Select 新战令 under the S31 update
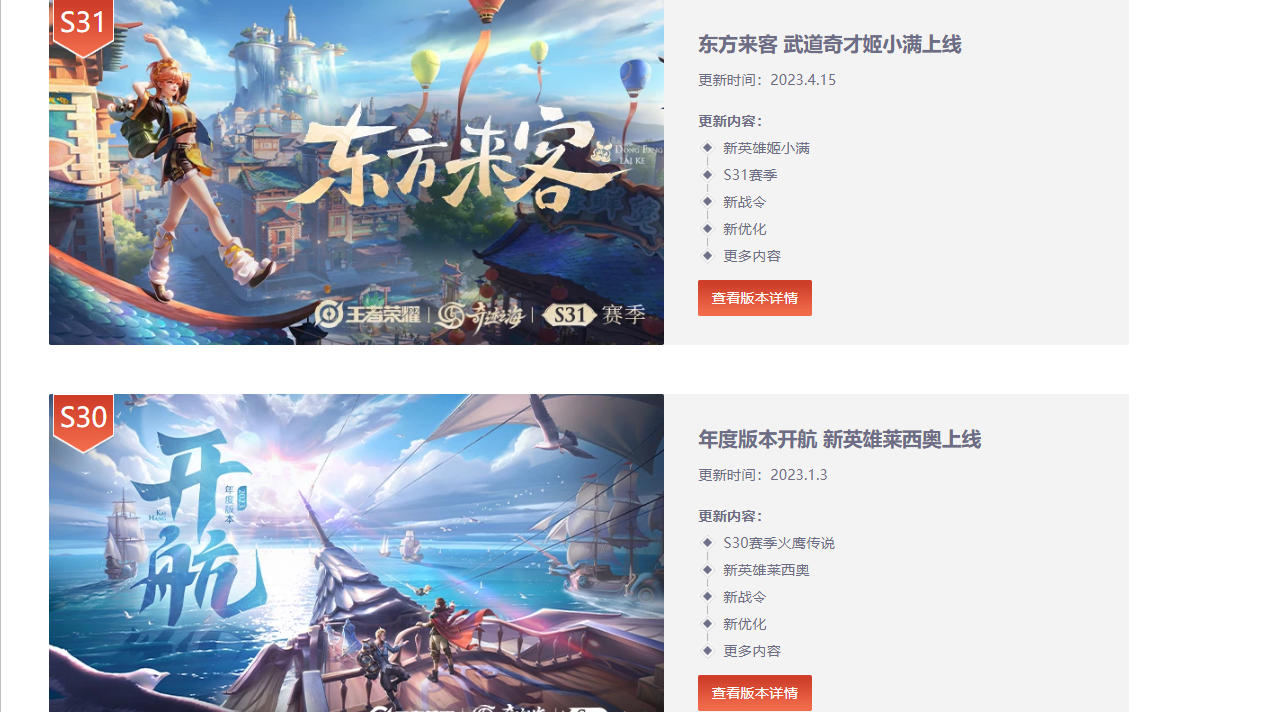 (745, 202)
